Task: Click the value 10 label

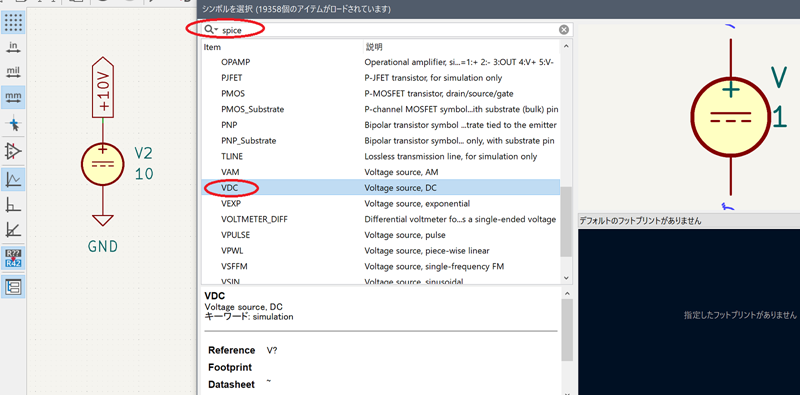Action: [x=144, y=175]
